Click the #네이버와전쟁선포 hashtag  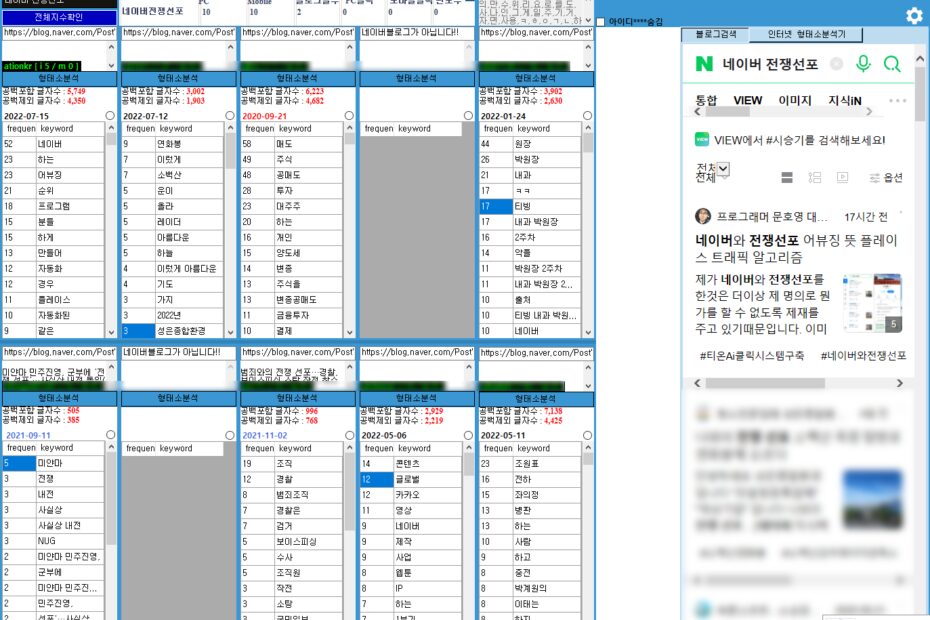863,355
